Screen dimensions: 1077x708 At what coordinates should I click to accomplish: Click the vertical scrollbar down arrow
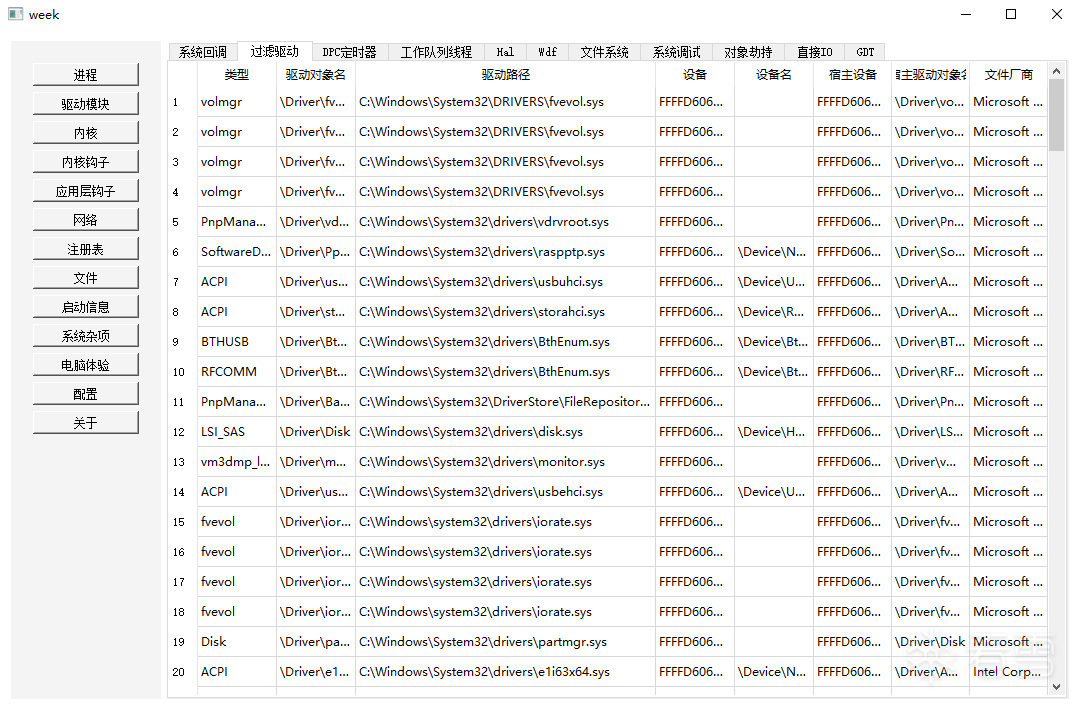(1056, 686)
